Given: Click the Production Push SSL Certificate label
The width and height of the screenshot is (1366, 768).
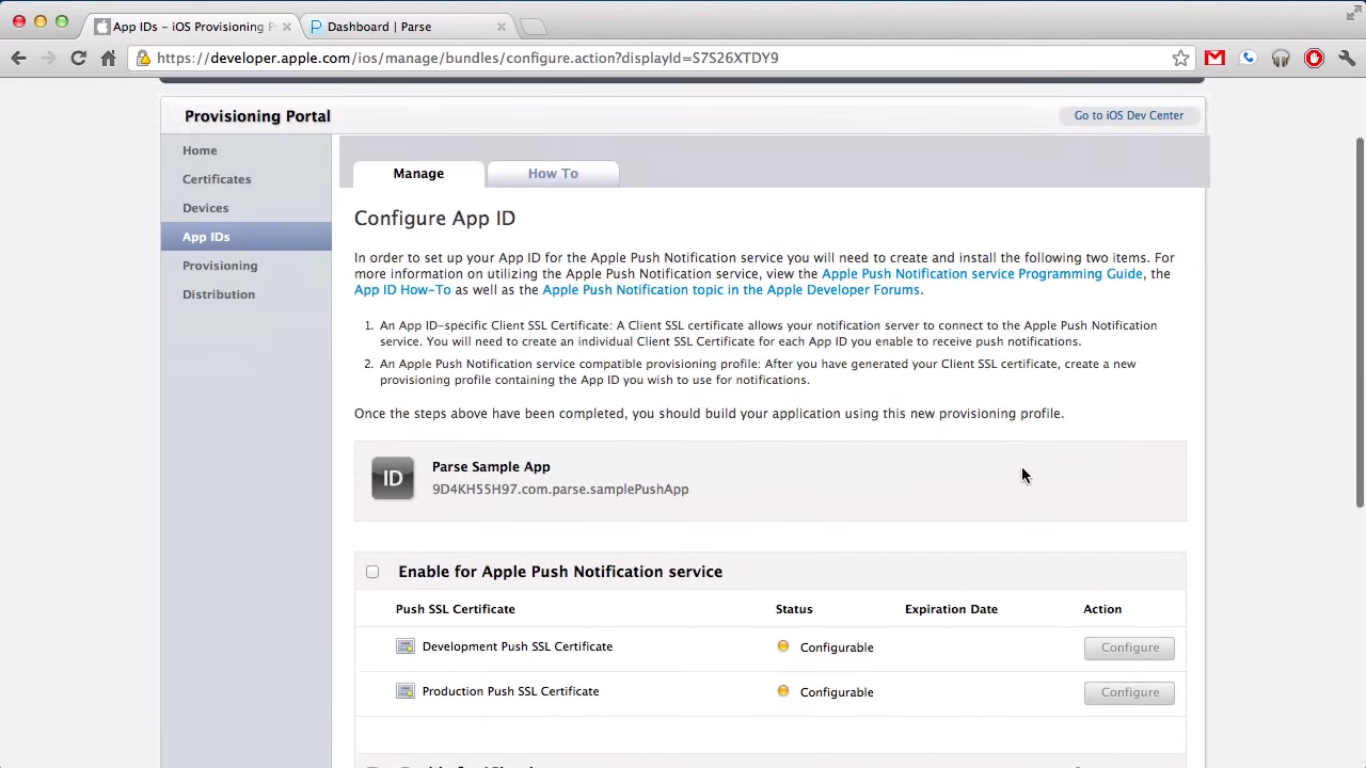Looking at the screenshot, I should (510, 692).
